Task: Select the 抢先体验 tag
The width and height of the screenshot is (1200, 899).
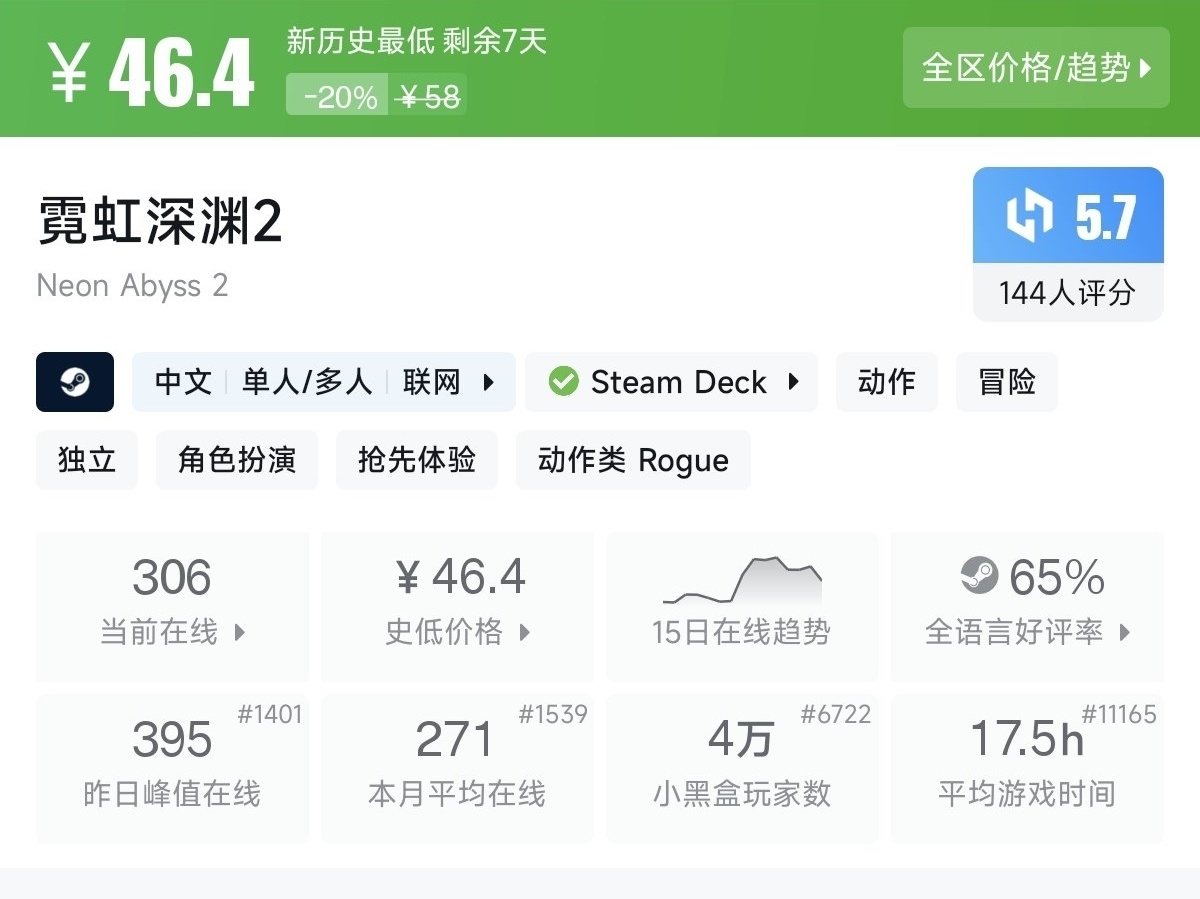Action: 417,460
